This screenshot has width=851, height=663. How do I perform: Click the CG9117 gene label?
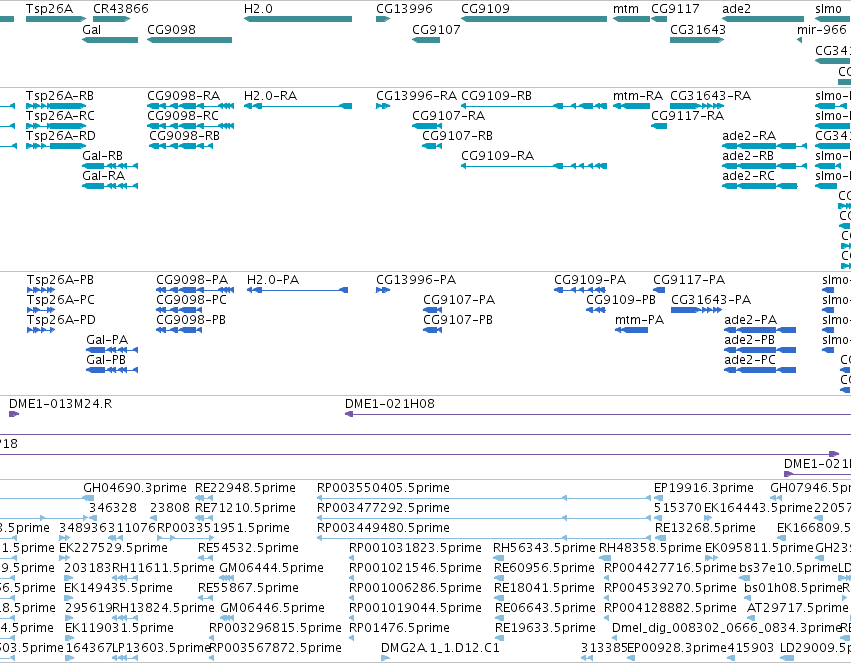point(675,9)
